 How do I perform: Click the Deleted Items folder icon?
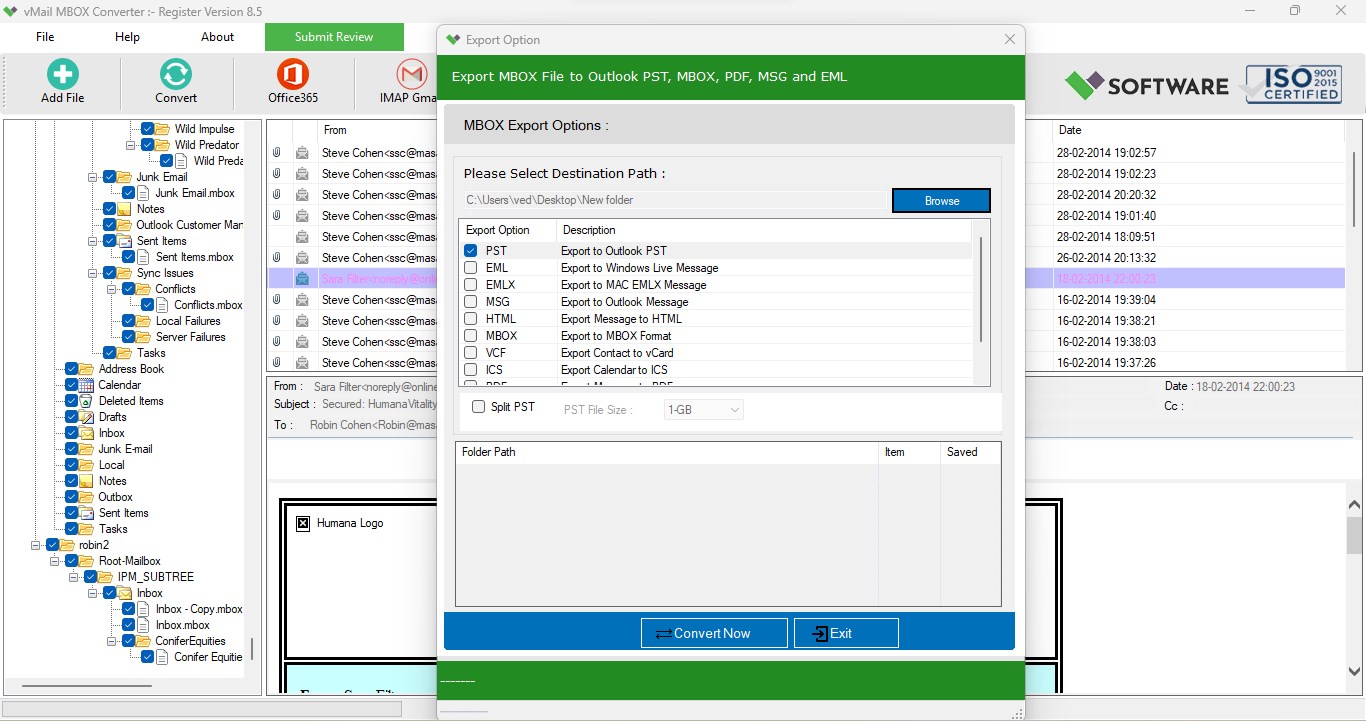click(88, 401)
